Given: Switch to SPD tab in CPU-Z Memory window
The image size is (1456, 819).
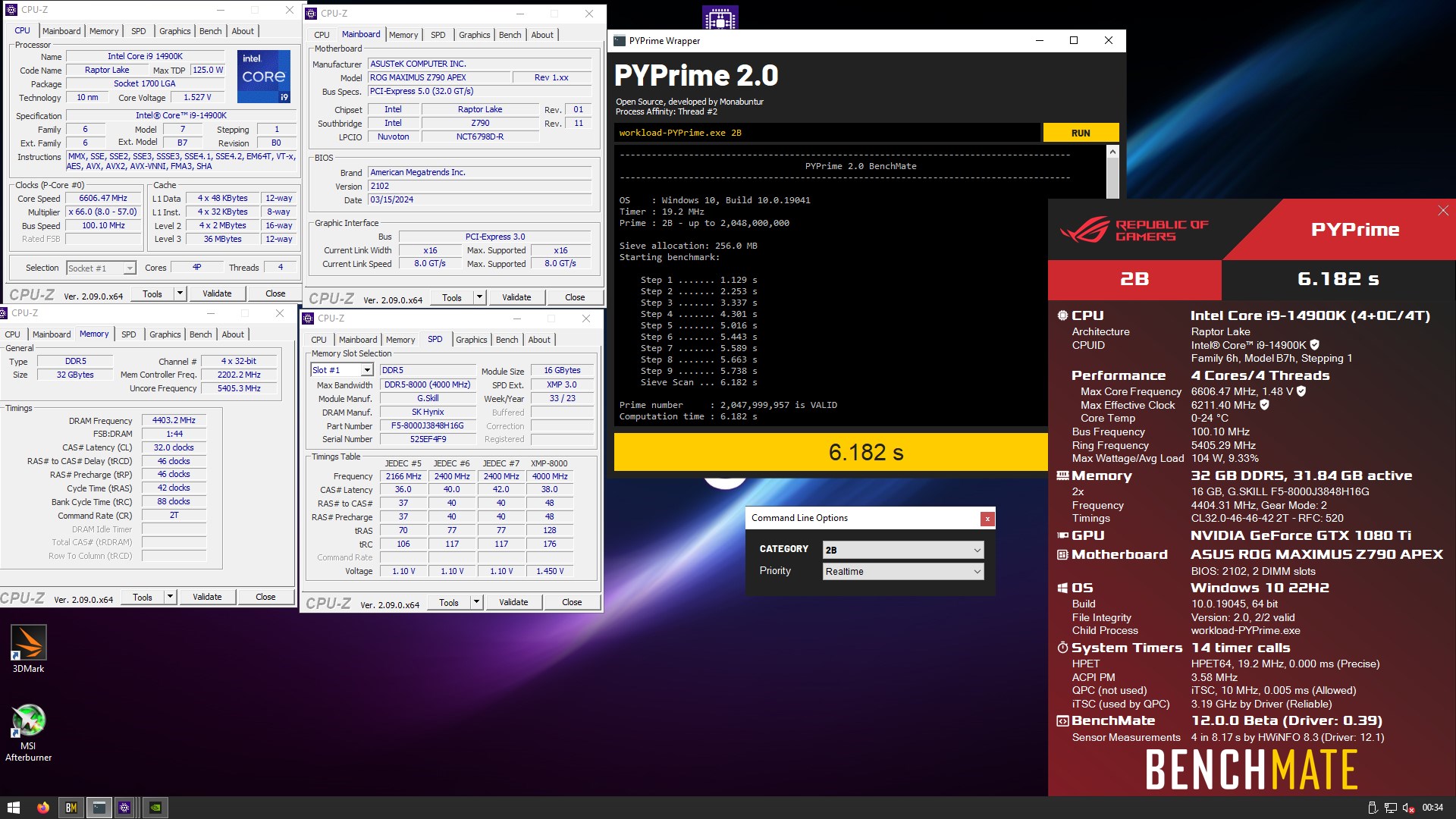Looking at the screenshot, I should tap(129, 334).
